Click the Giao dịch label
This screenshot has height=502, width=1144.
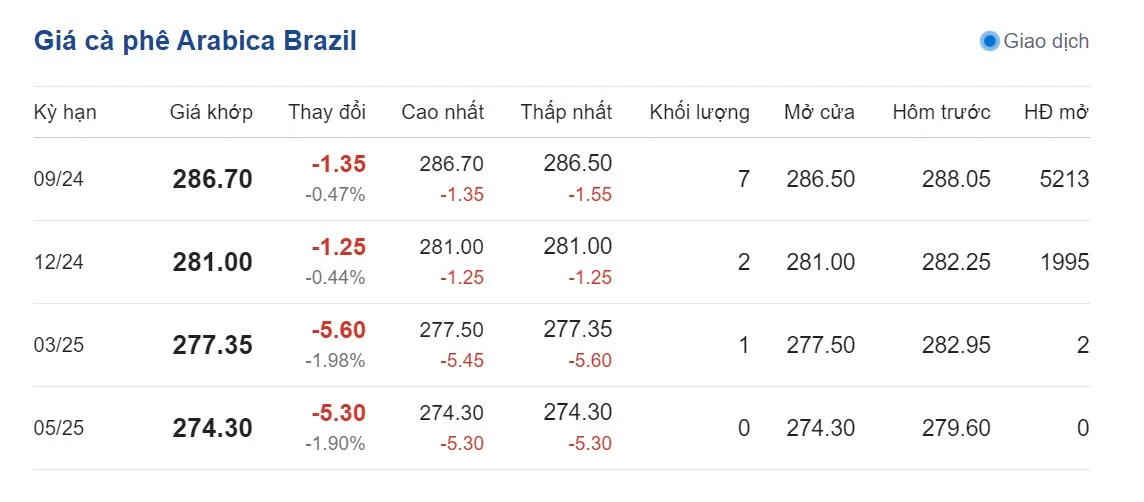tap(1046, 42)
